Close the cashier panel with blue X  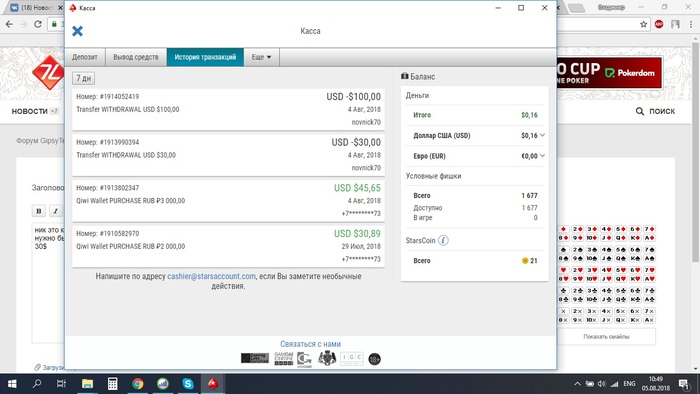pos(77,31)
